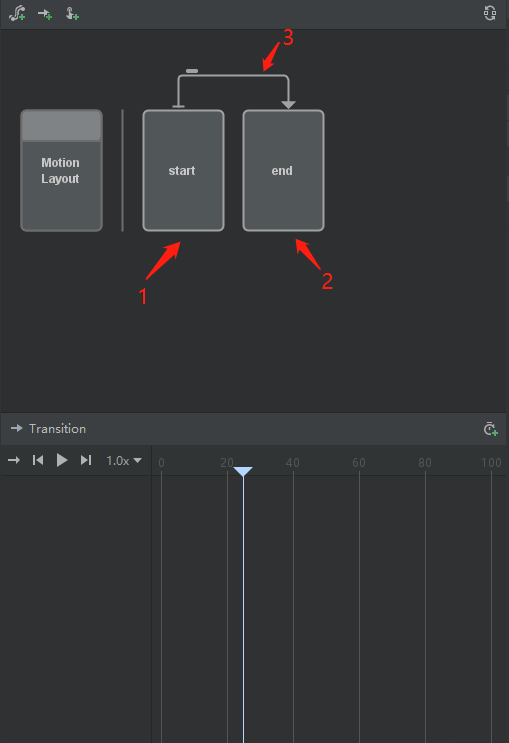Select the Motion Layout box
The width and height of the screenshot is (509, 743).
pyautogui.click(x=61, y=171)
